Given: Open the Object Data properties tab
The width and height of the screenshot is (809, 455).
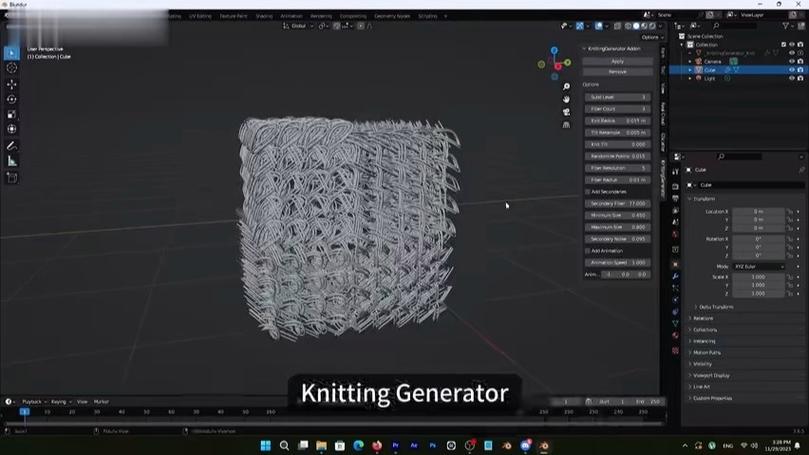Looking at the screenshot, I should pos(675,323).
